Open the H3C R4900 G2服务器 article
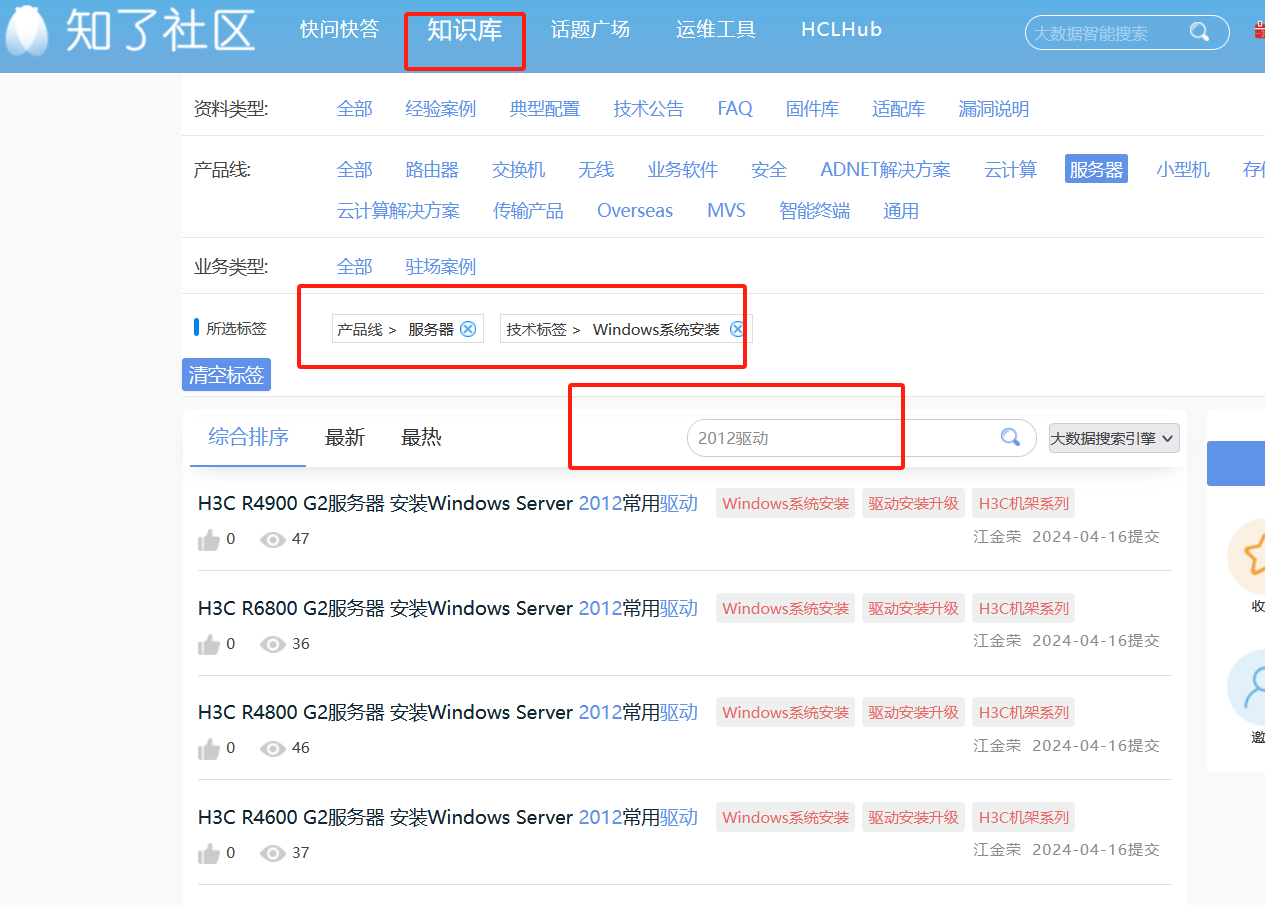The height and width of the screenshot is (905, 1265). (x=448, y=504)
